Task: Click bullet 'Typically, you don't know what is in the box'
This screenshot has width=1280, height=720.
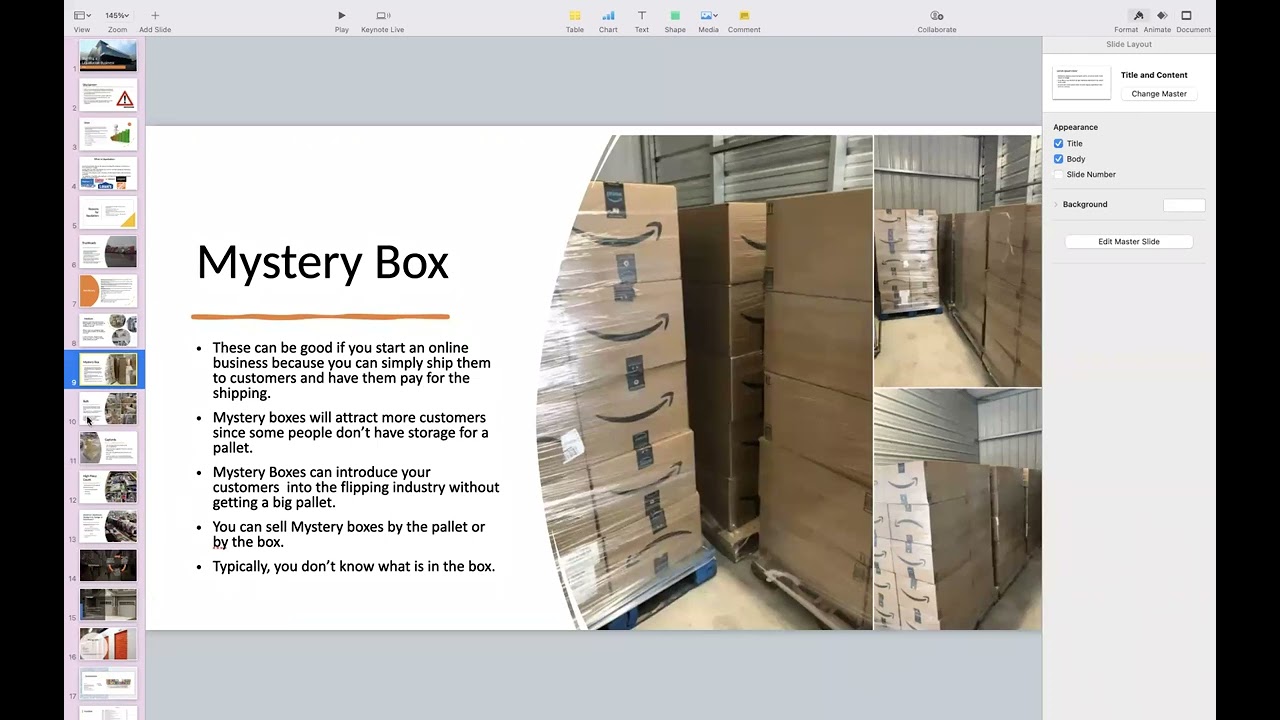Action: (x=354, y=566)
